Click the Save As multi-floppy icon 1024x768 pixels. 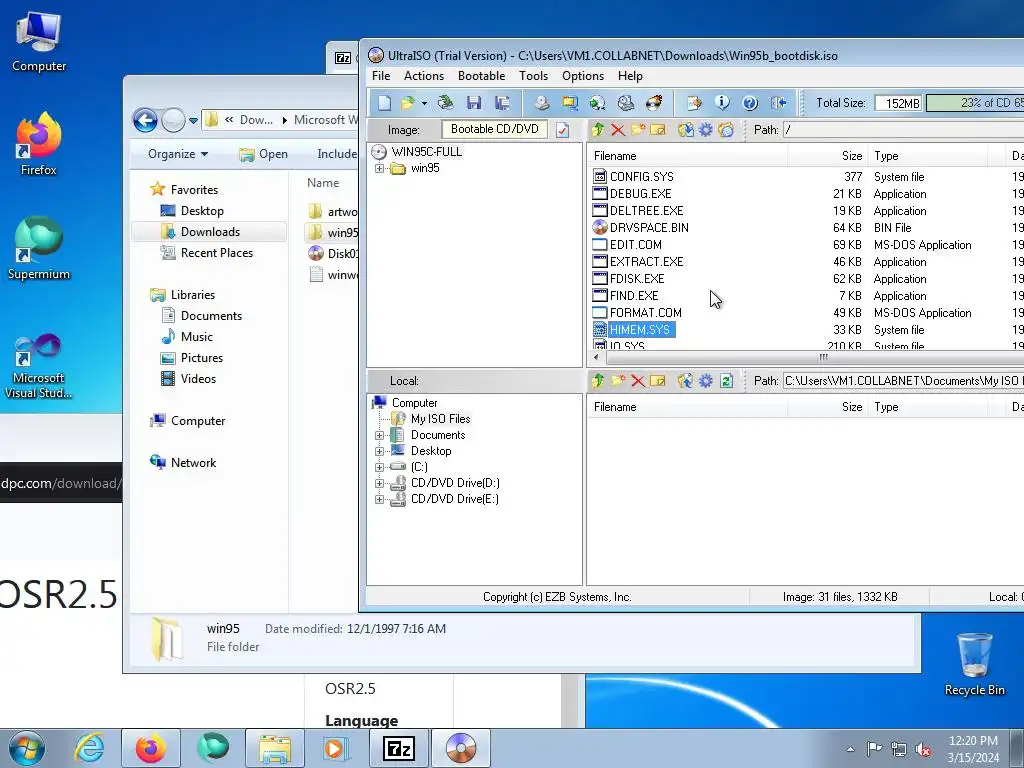coord(502,103)
